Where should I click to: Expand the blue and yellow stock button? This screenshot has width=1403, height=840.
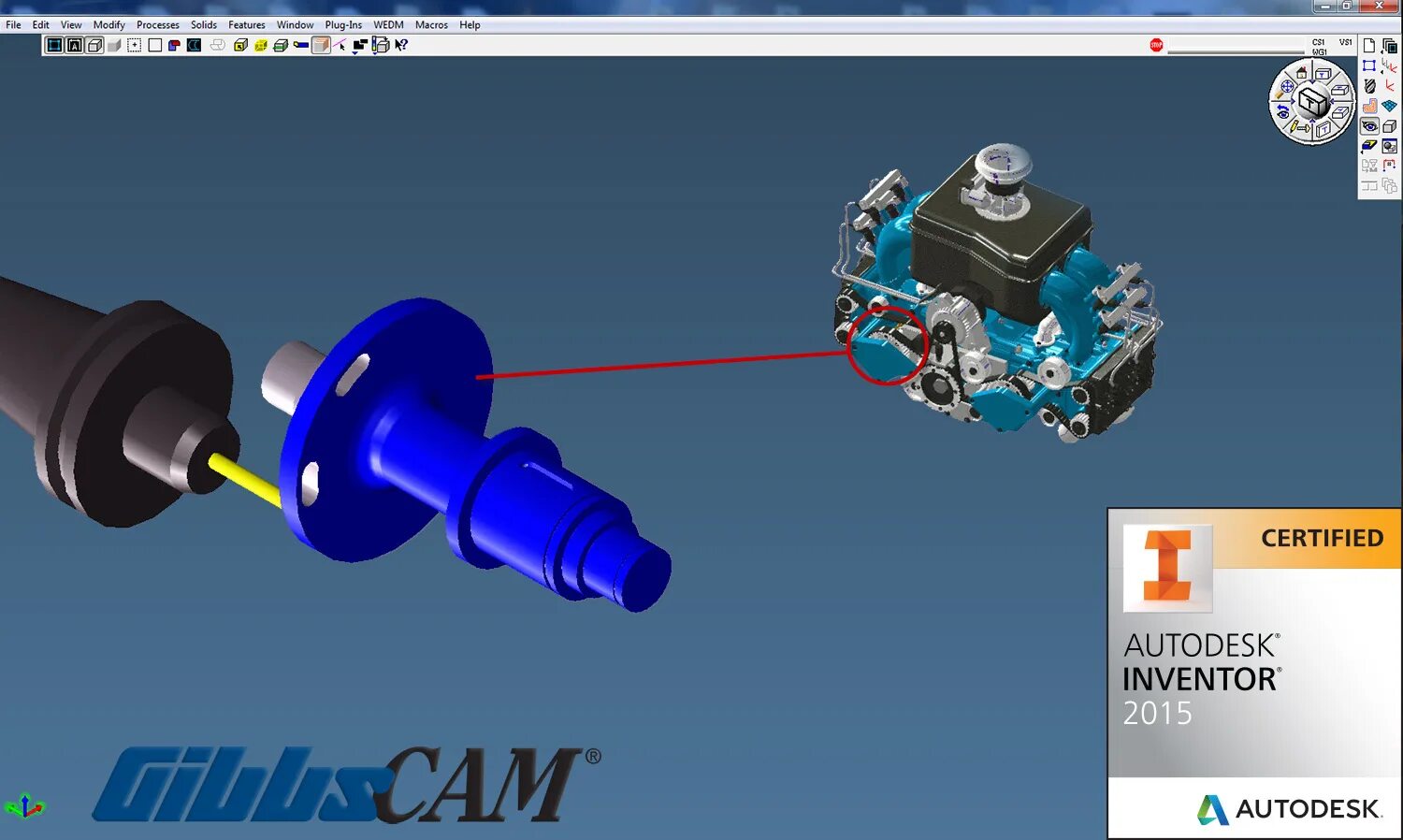(x=1369, y=146)
